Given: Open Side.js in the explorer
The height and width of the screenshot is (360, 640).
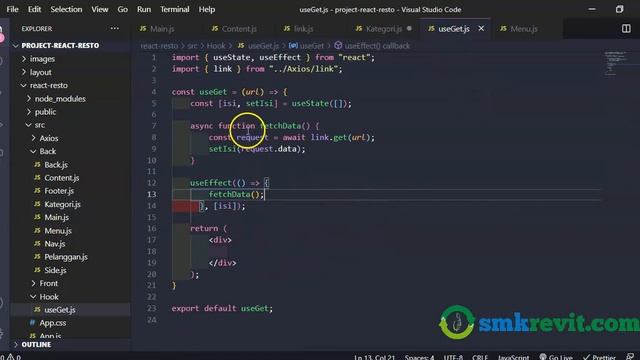Looking at the screenshot, I should point(55,270).
